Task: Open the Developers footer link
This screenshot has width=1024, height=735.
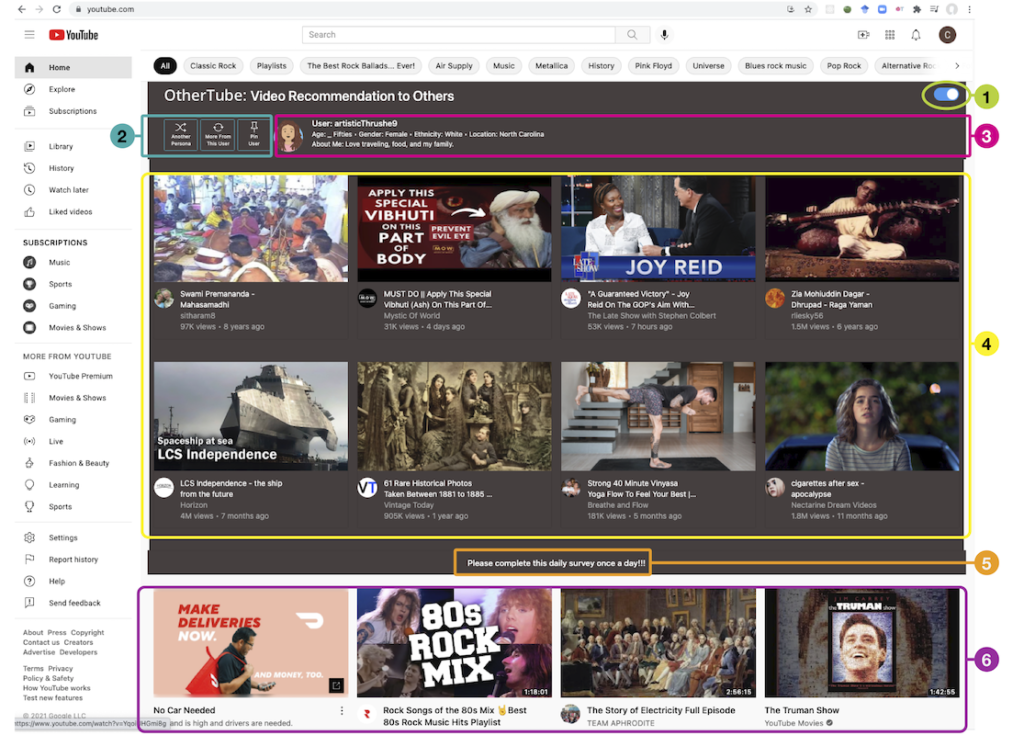Action: click(x=78, y=652)
